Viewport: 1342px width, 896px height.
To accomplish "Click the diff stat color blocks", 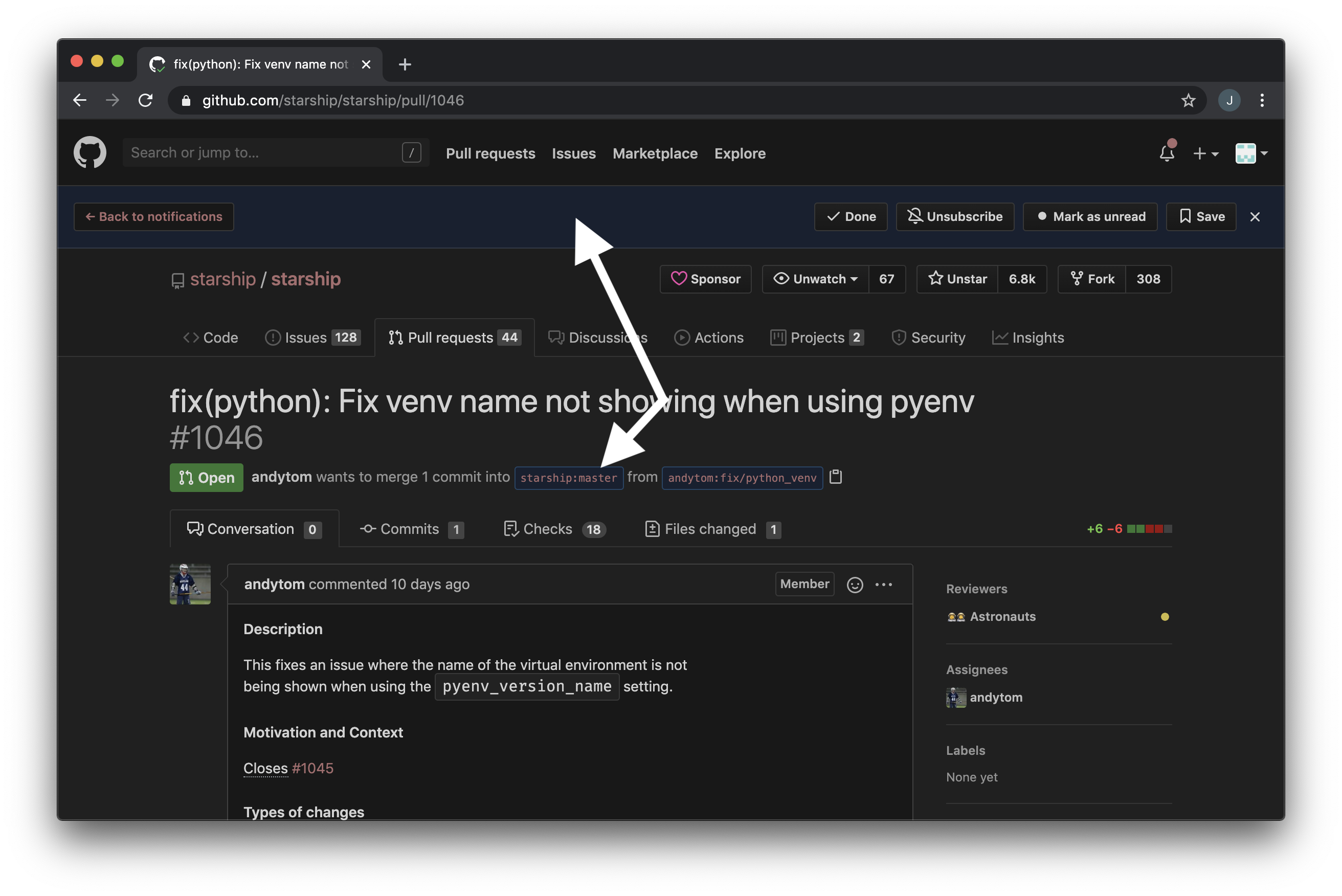I will 1149,529.
